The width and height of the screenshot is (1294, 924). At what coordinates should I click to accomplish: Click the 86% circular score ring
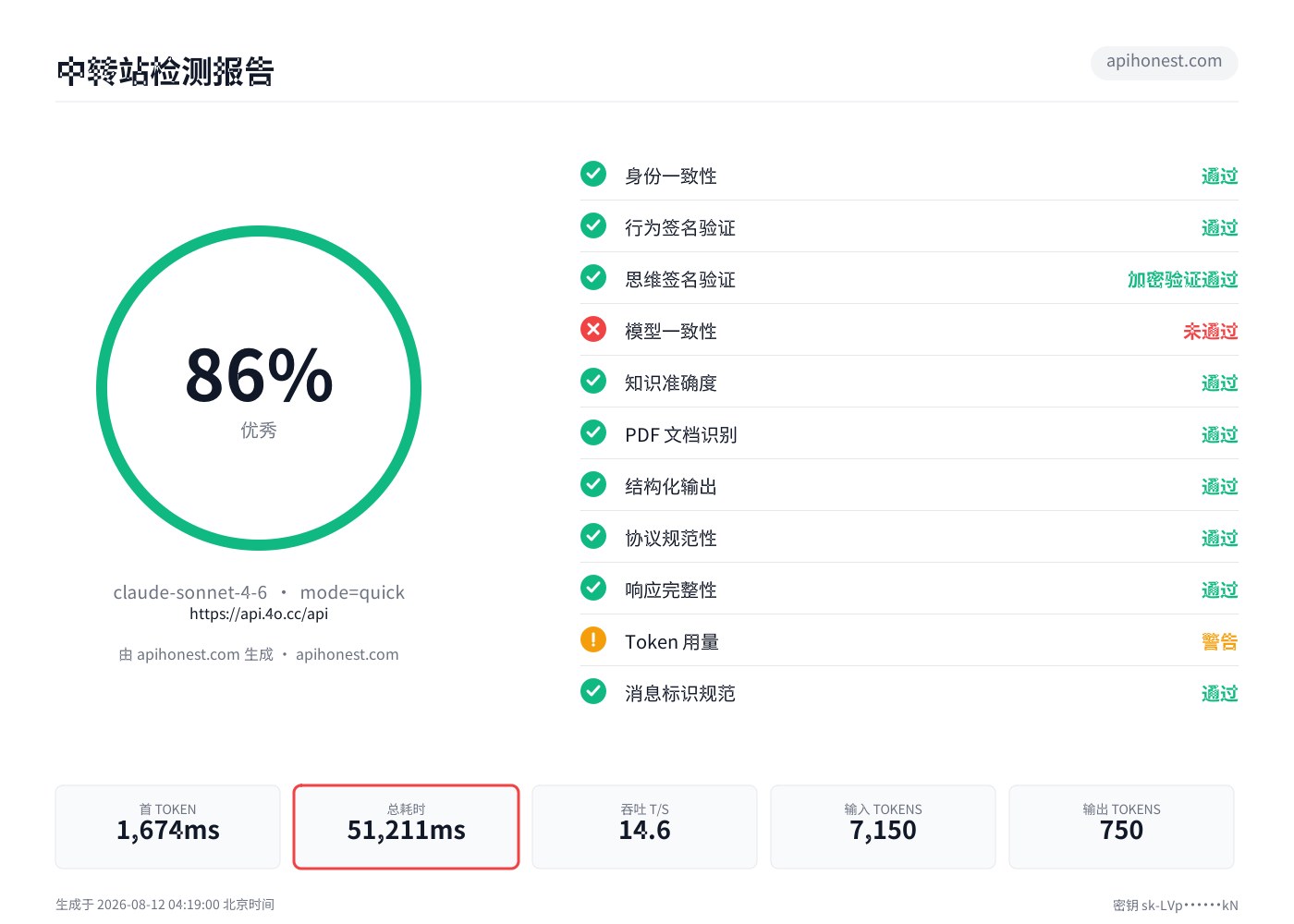(259, 388)
